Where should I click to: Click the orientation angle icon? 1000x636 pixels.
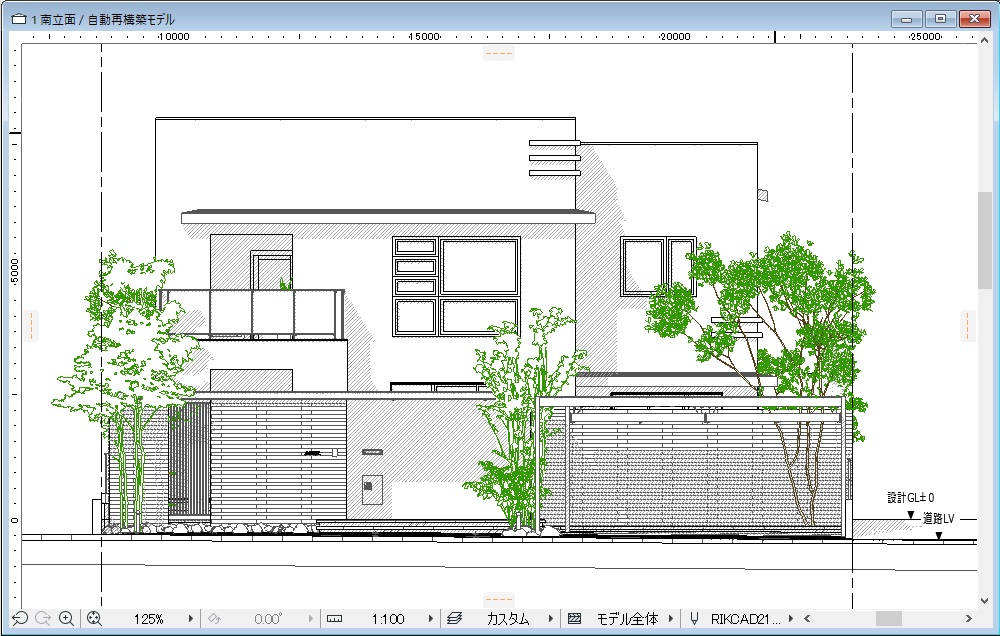pyautogui.click(x=213, y=619)
